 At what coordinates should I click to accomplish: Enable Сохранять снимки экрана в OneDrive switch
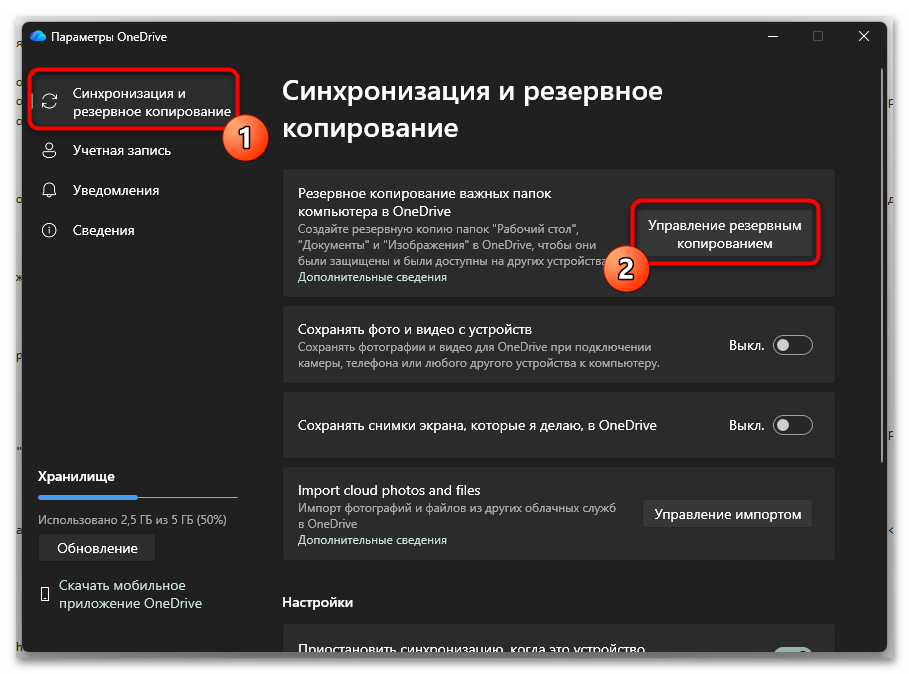792,425
